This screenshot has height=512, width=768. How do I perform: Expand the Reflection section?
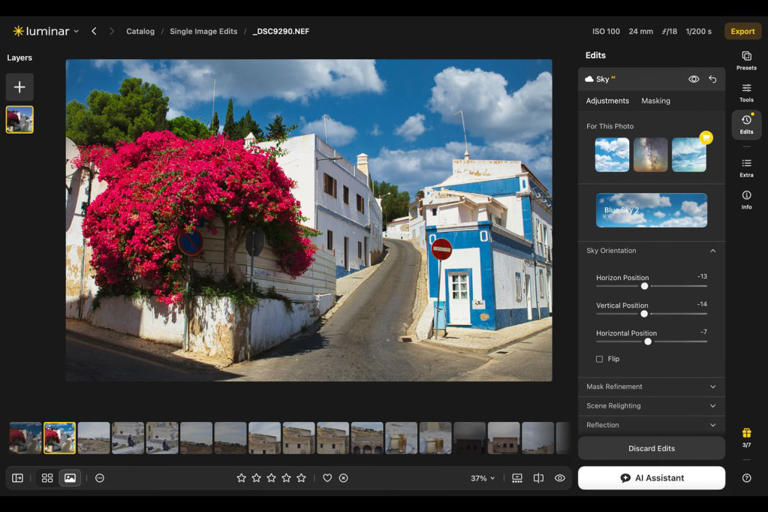[651, 425]
